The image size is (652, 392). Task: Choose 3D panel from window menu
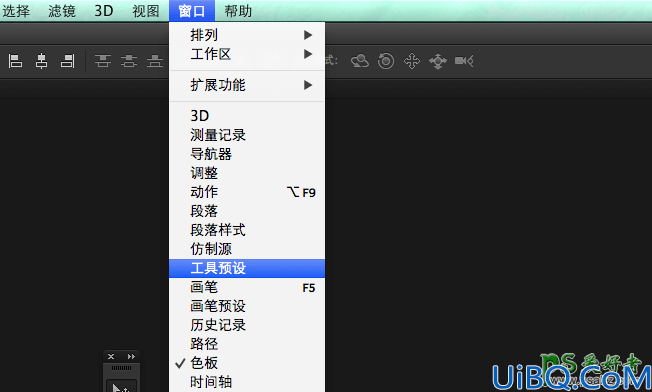(247, 116)
